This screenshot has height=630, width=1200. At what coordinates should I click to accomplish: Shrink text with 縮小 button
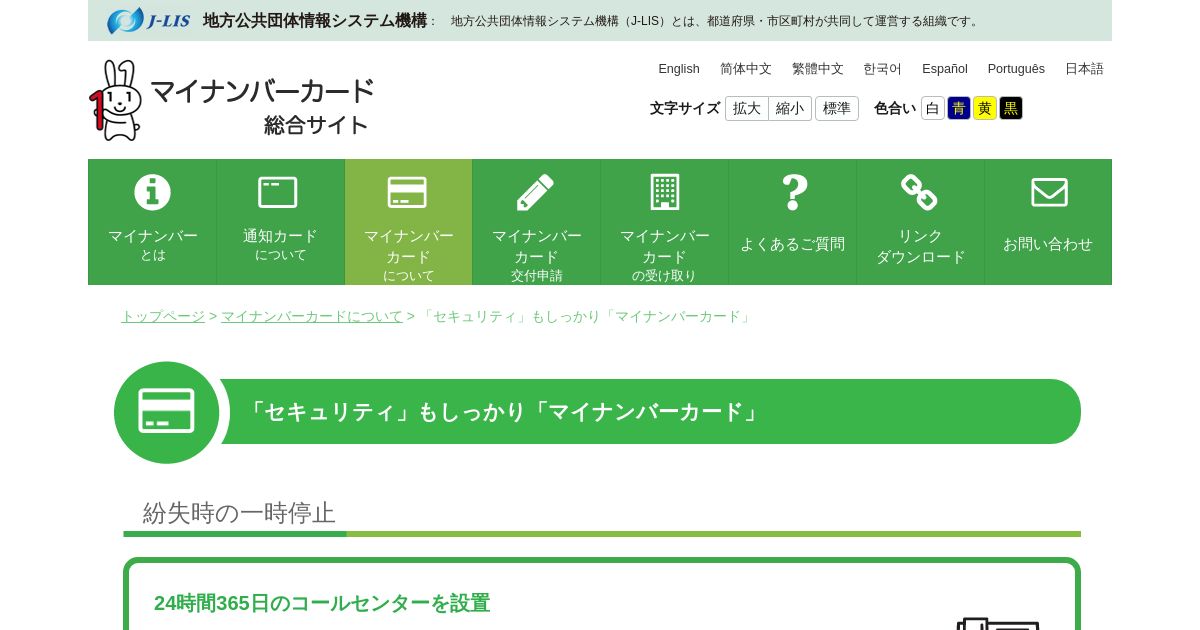[790, 108]
